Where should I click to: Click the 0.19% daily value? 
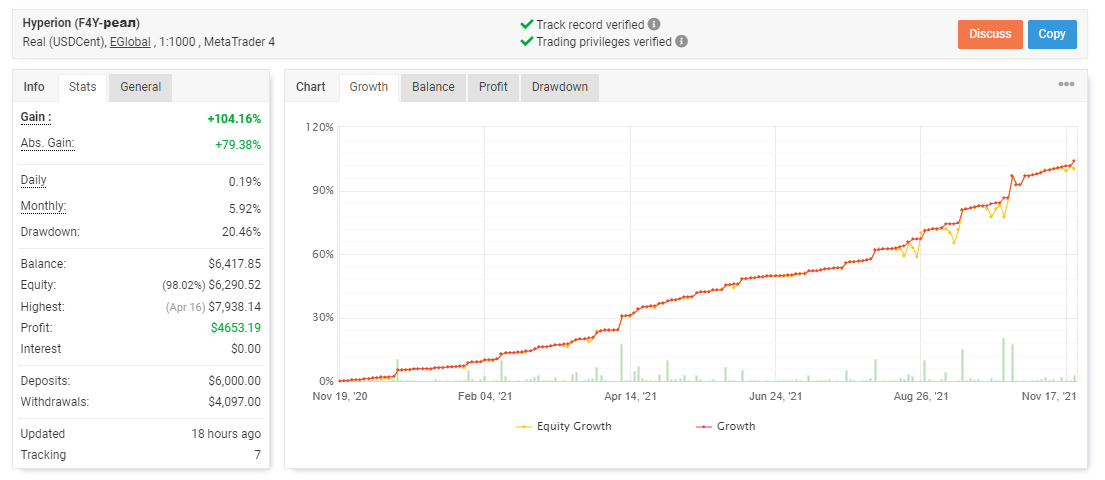245,182
